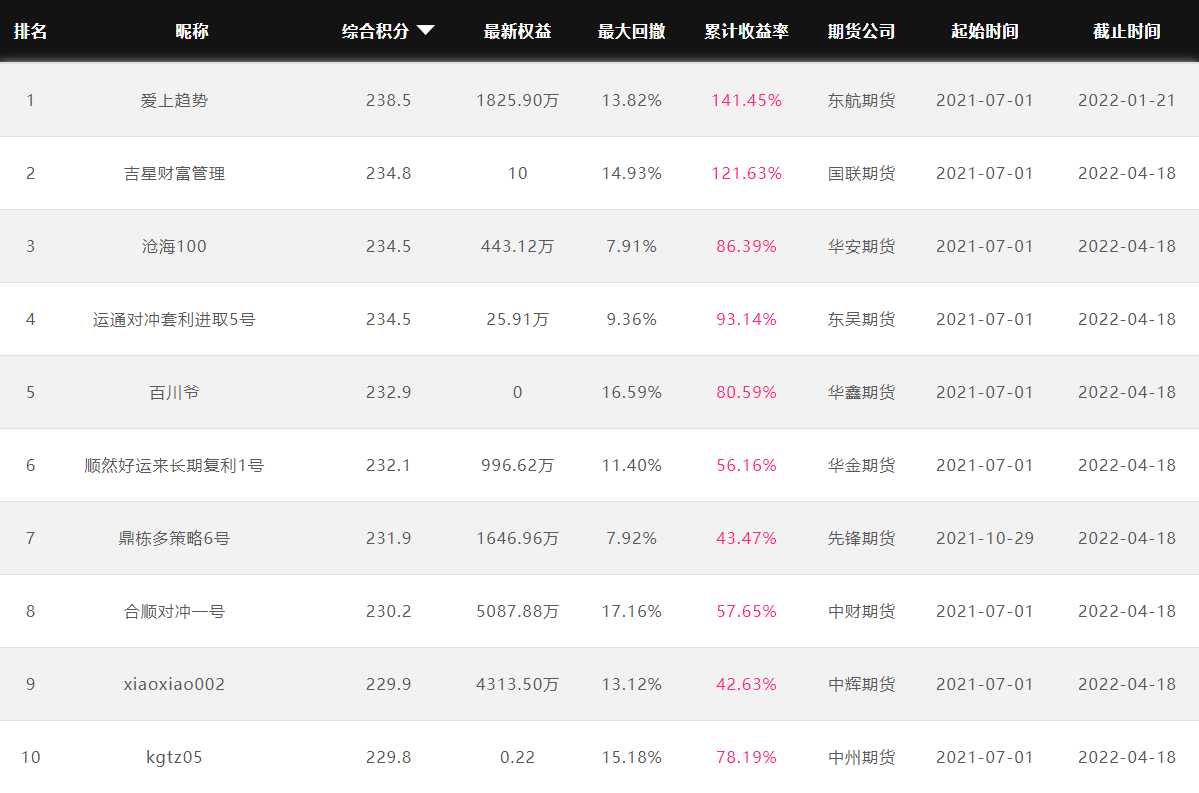This screenshot has height=793, width=1199.
Task: Select company 东航期货
Action: pyautogui.click(x=862, y=100)
